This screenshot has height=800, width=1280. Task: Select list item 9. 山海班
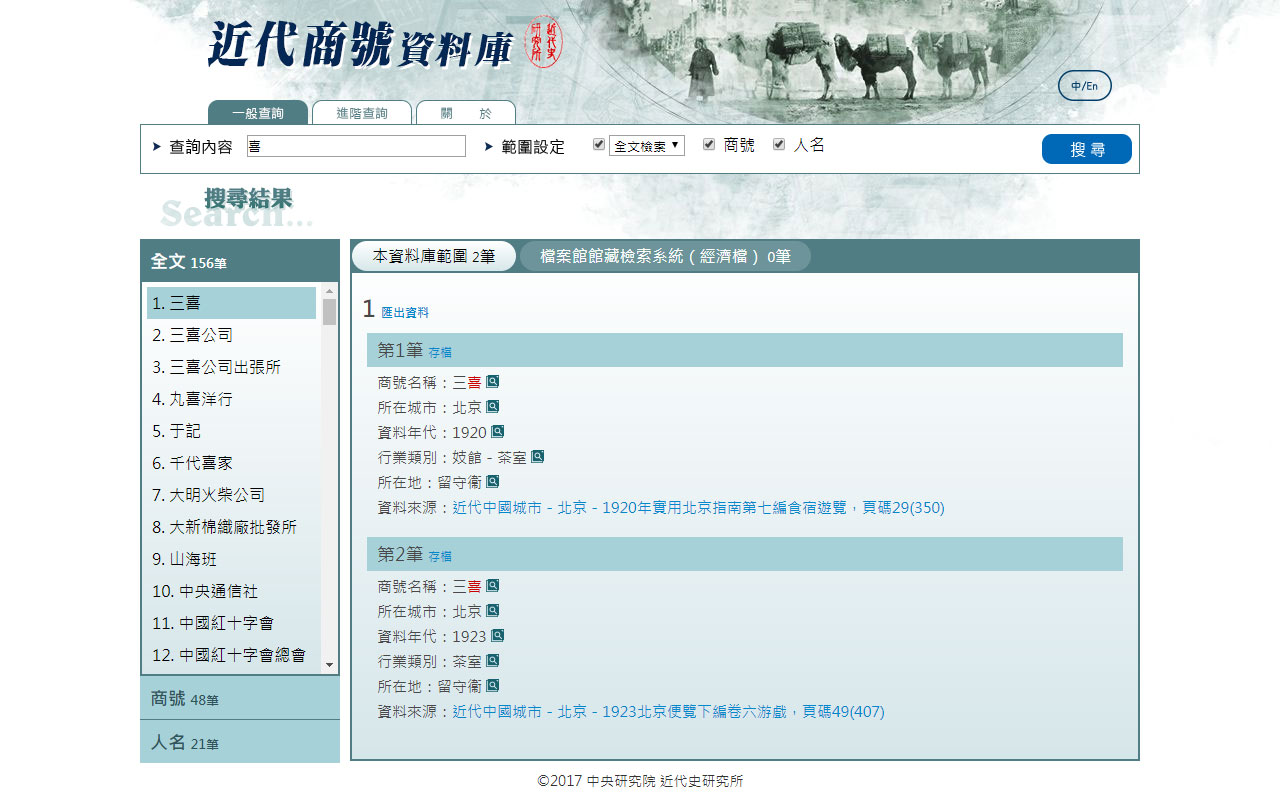[231, 559]
